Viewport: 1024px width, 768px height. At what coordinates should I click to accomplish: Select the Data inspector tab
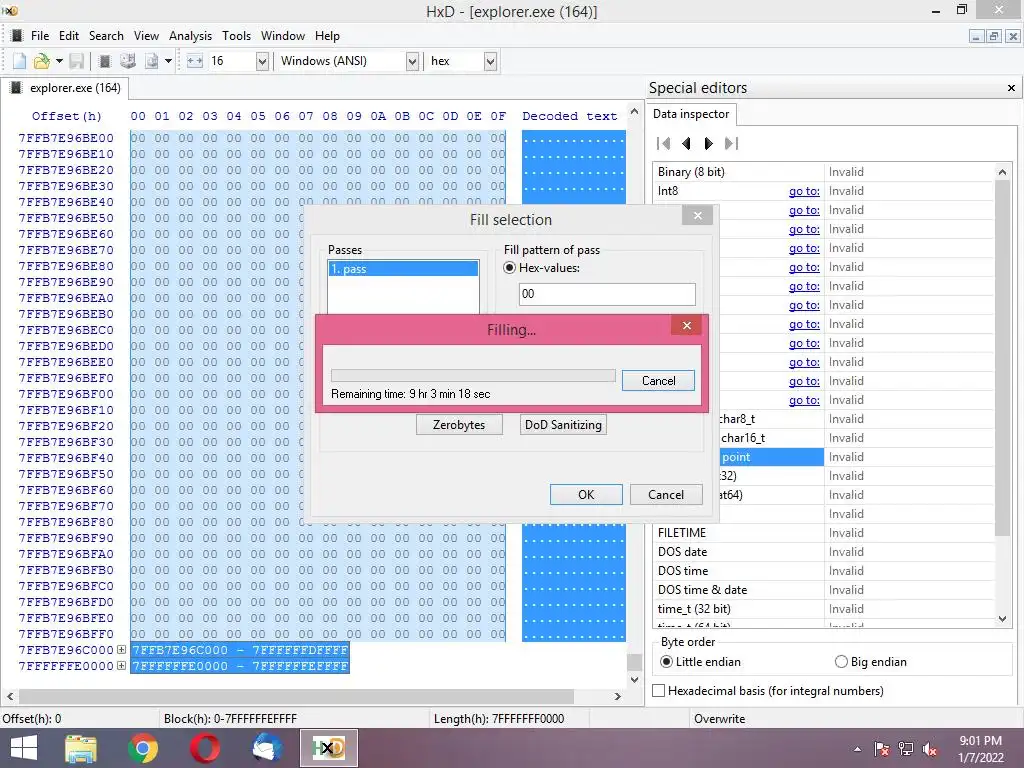pyautogui.click(x=691, y=114)
